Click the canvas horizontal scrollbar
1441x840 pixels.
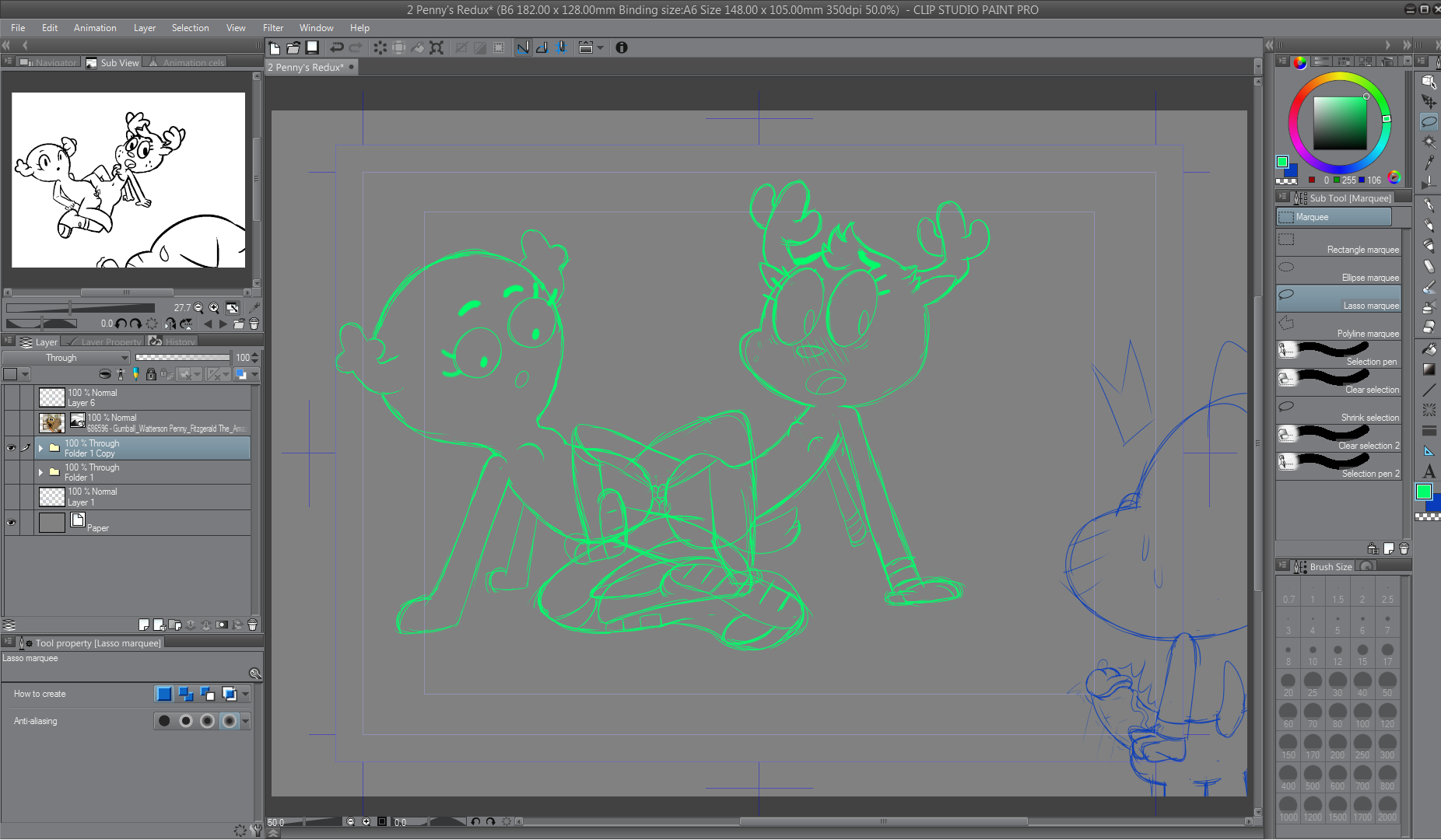click(882, 821)
